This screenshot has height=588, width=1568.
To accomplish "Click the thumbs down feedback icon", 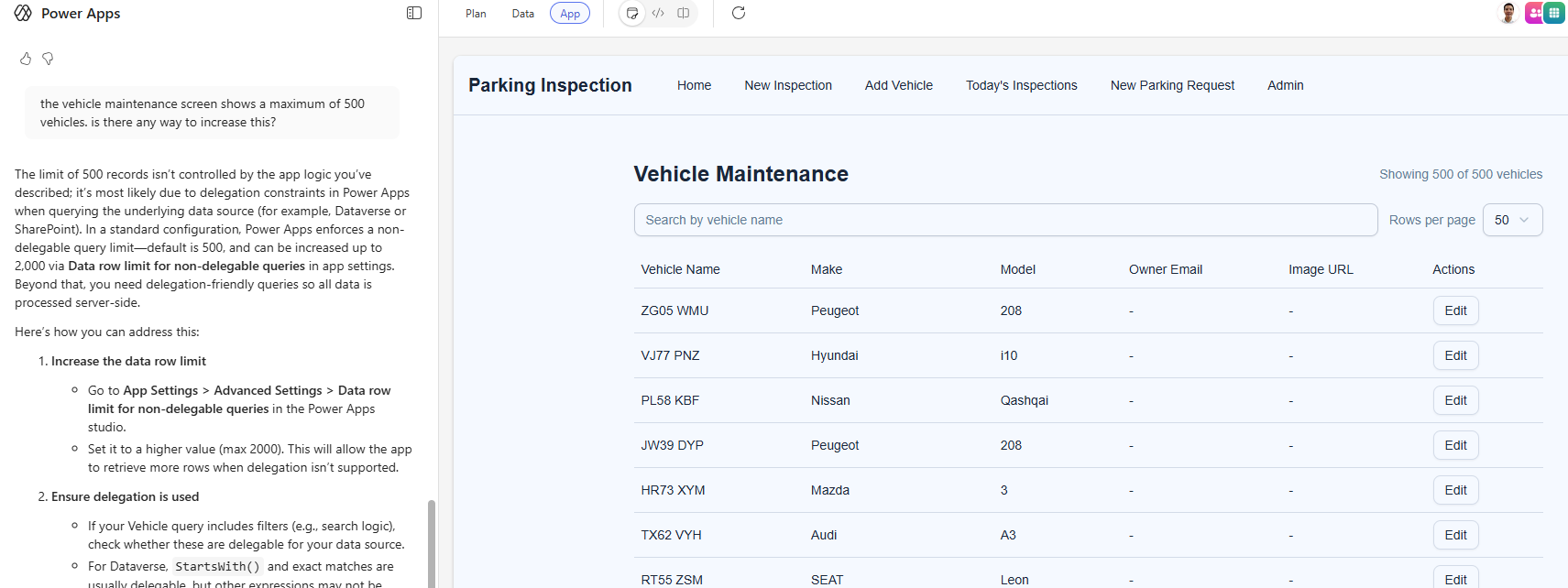I will pyautogui.click(x=48, y=59).
